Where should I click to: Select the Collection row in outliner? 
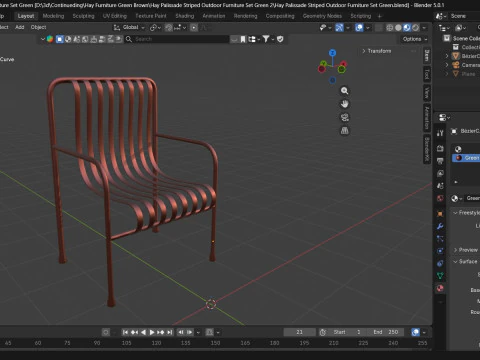466,47
